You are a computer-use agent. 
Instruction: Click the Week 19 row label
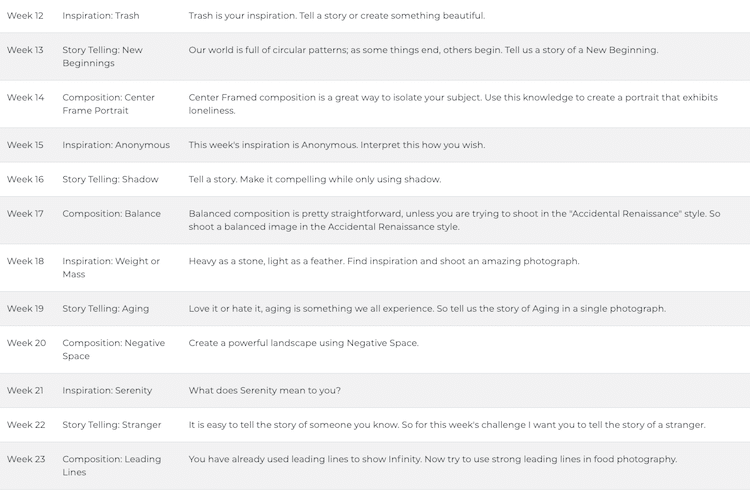[25, 309]
